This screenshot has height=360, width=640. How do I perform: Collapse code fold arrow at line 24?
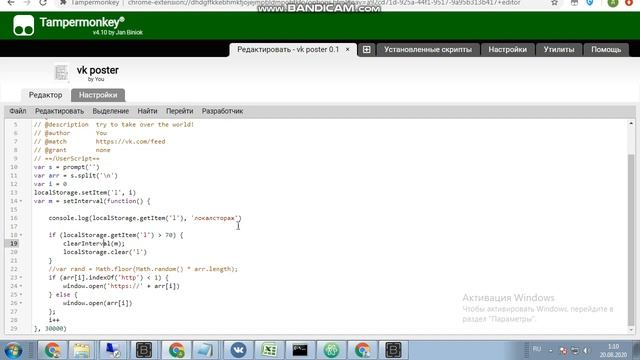[x=21, y=286]
